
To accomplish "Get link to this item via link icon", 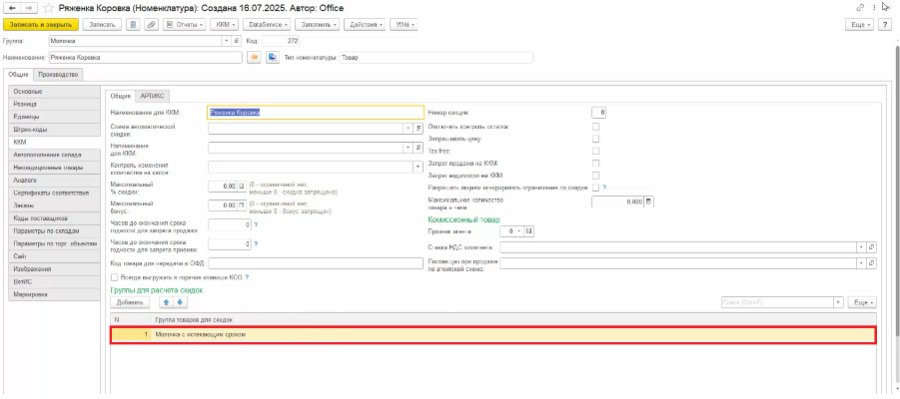I will pos(860,7).
